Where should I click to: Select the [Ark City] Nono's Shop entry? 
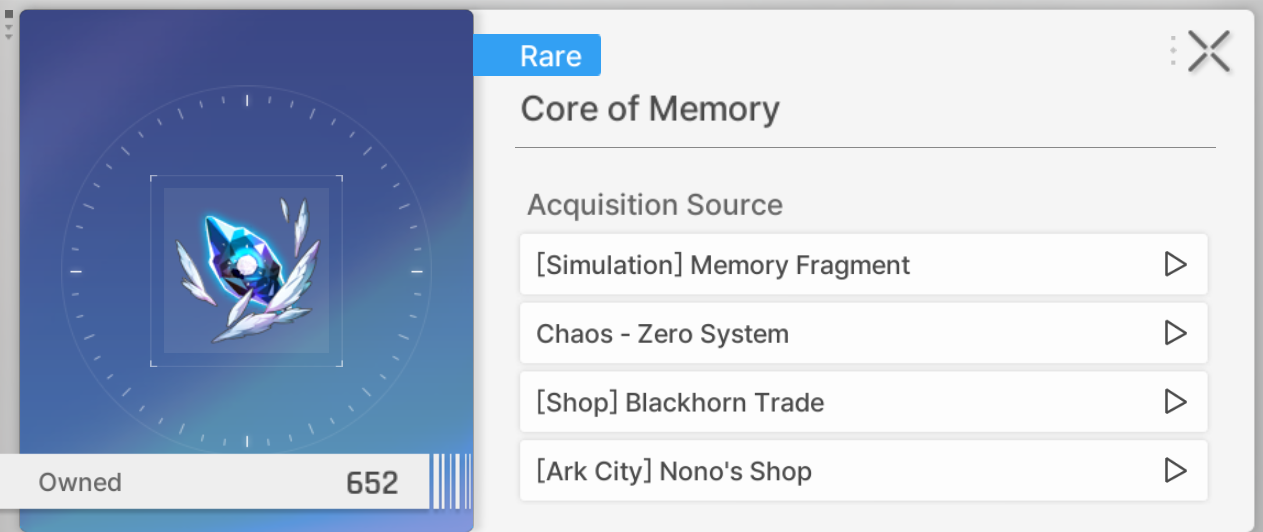tap(863, 470)
